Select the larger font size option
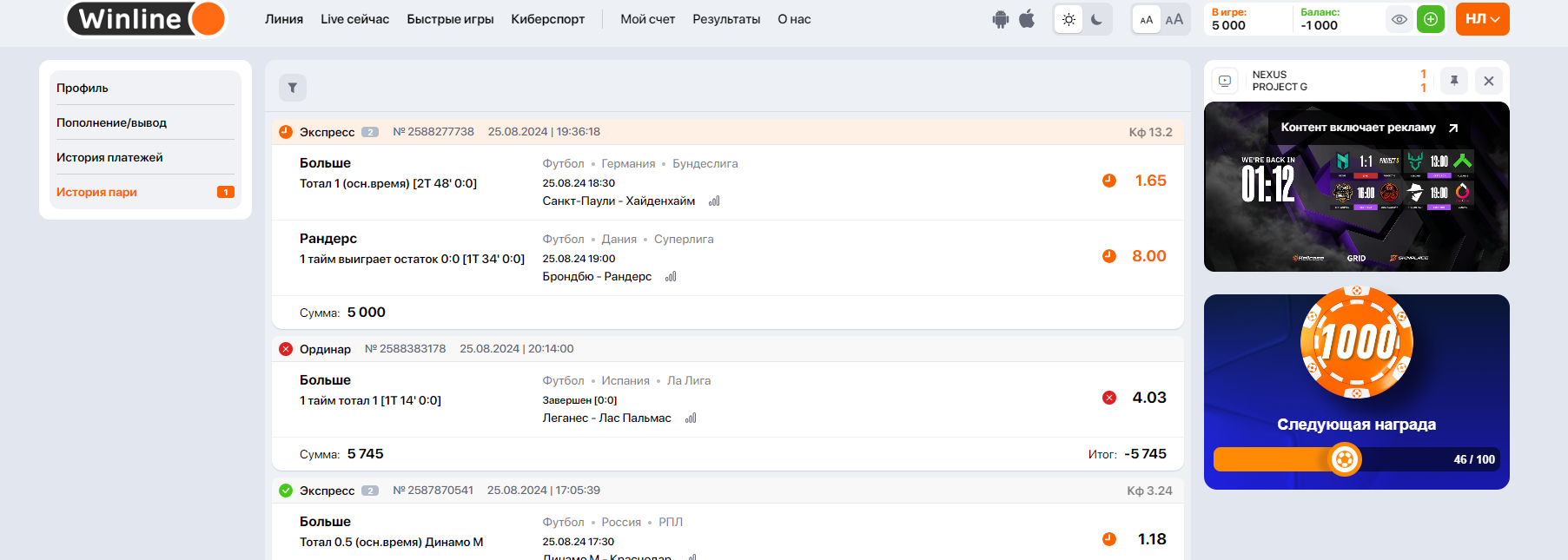 (1174, 19)
